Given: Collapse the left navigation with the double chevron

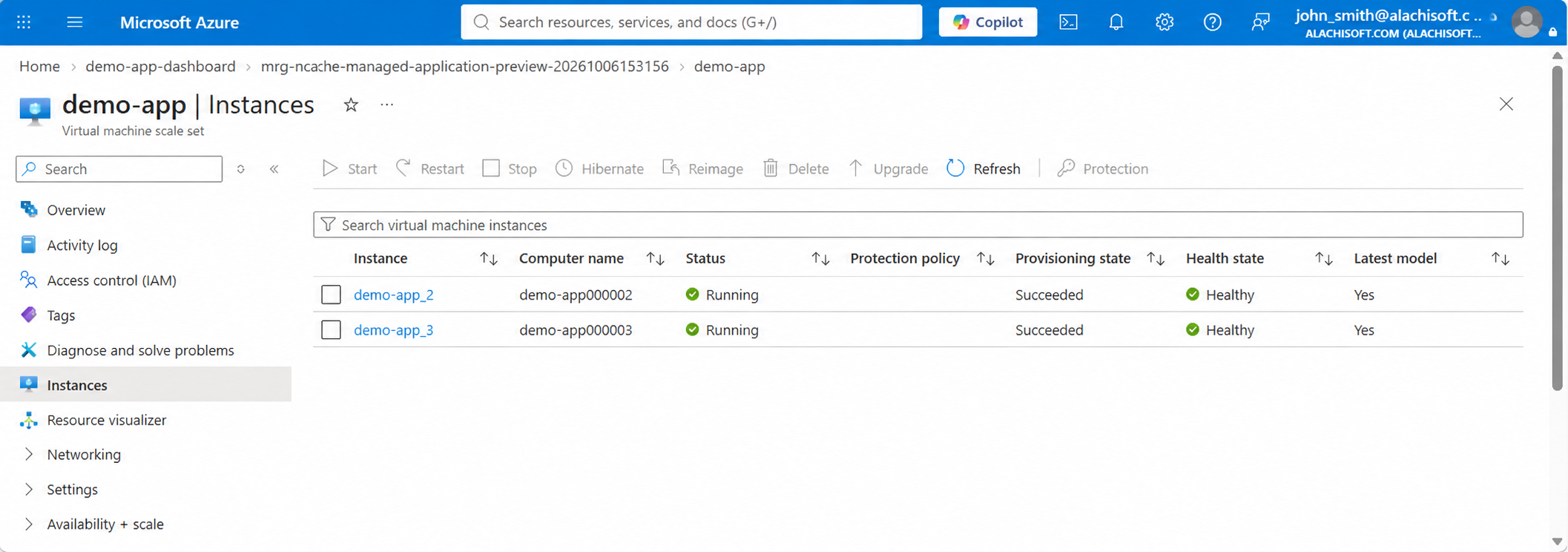Looking at the screenshot, I should (274, 169).
